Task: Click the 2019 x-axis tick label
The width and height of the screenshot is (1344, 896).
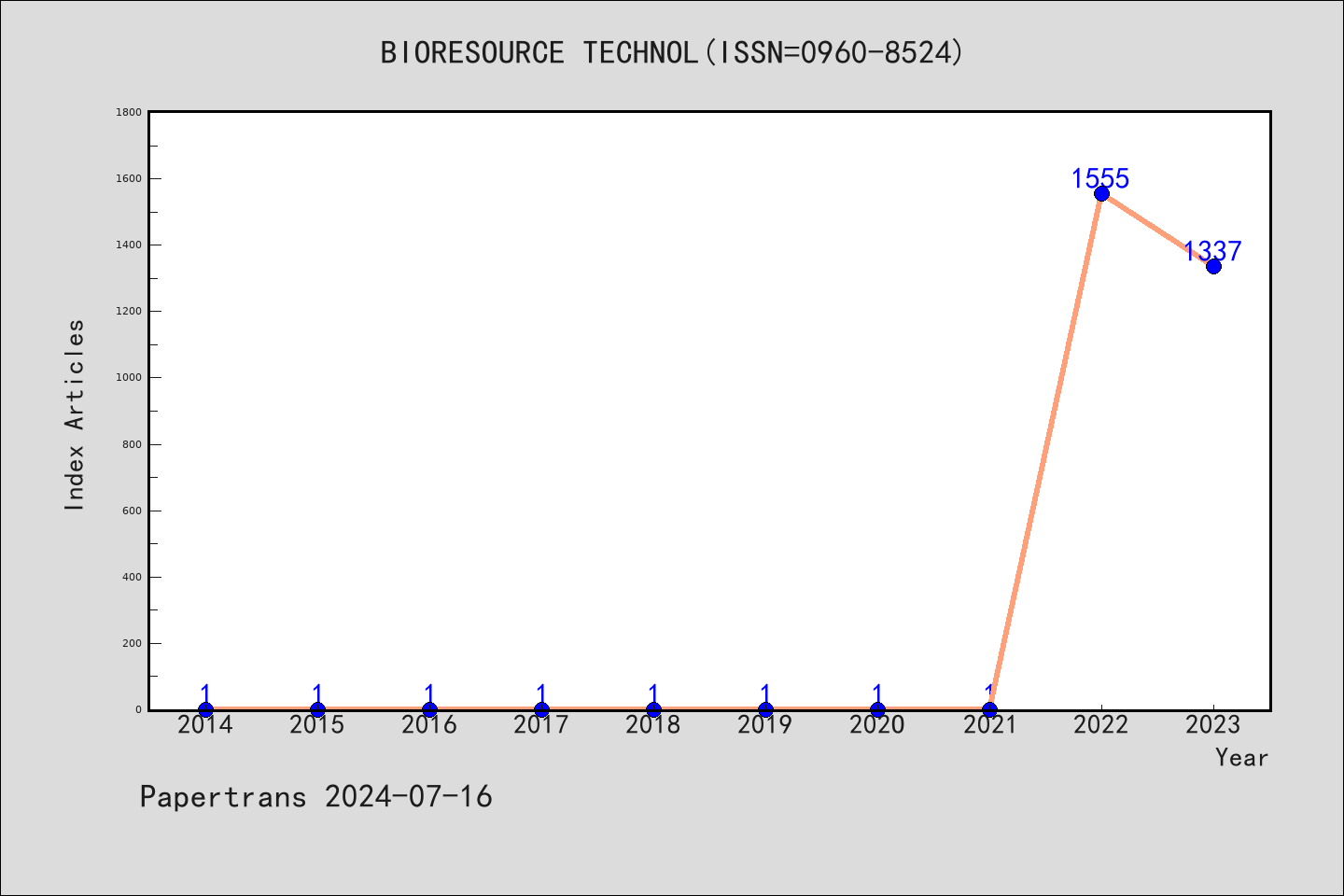Action: (x=765, y=725)
